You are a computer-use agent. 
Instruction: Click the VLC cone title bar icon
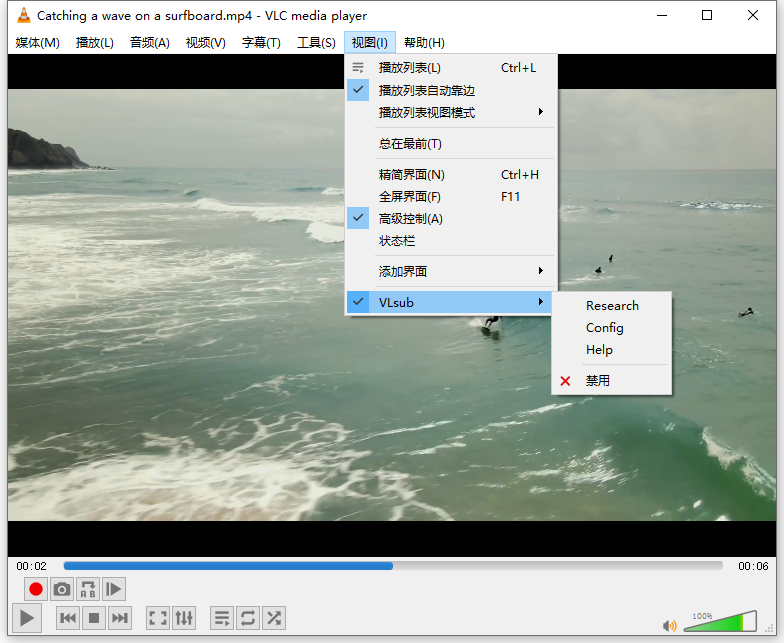coord(24,16)
